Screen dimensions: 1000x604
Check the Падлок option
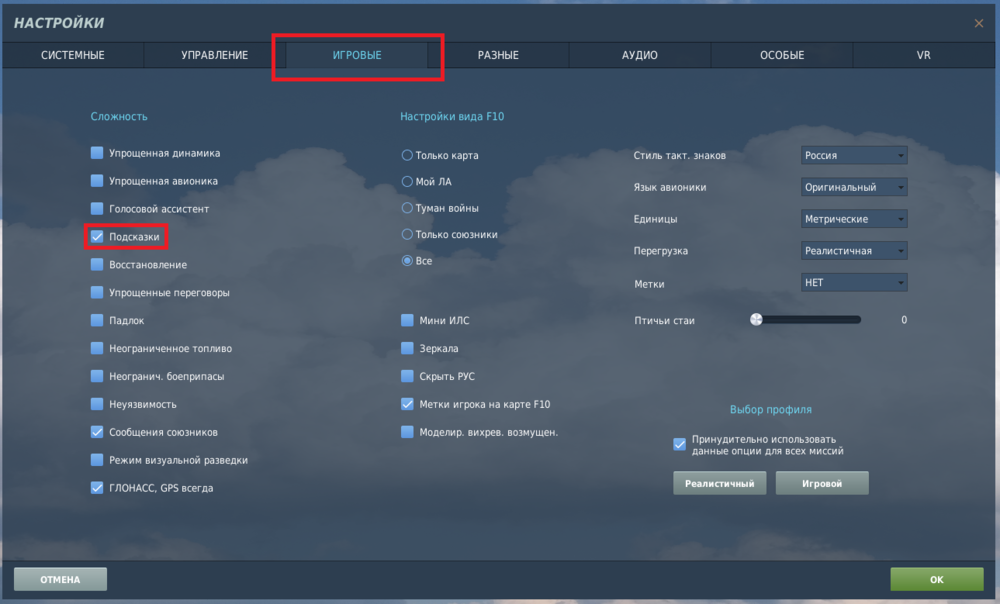[x=97, y=320]
